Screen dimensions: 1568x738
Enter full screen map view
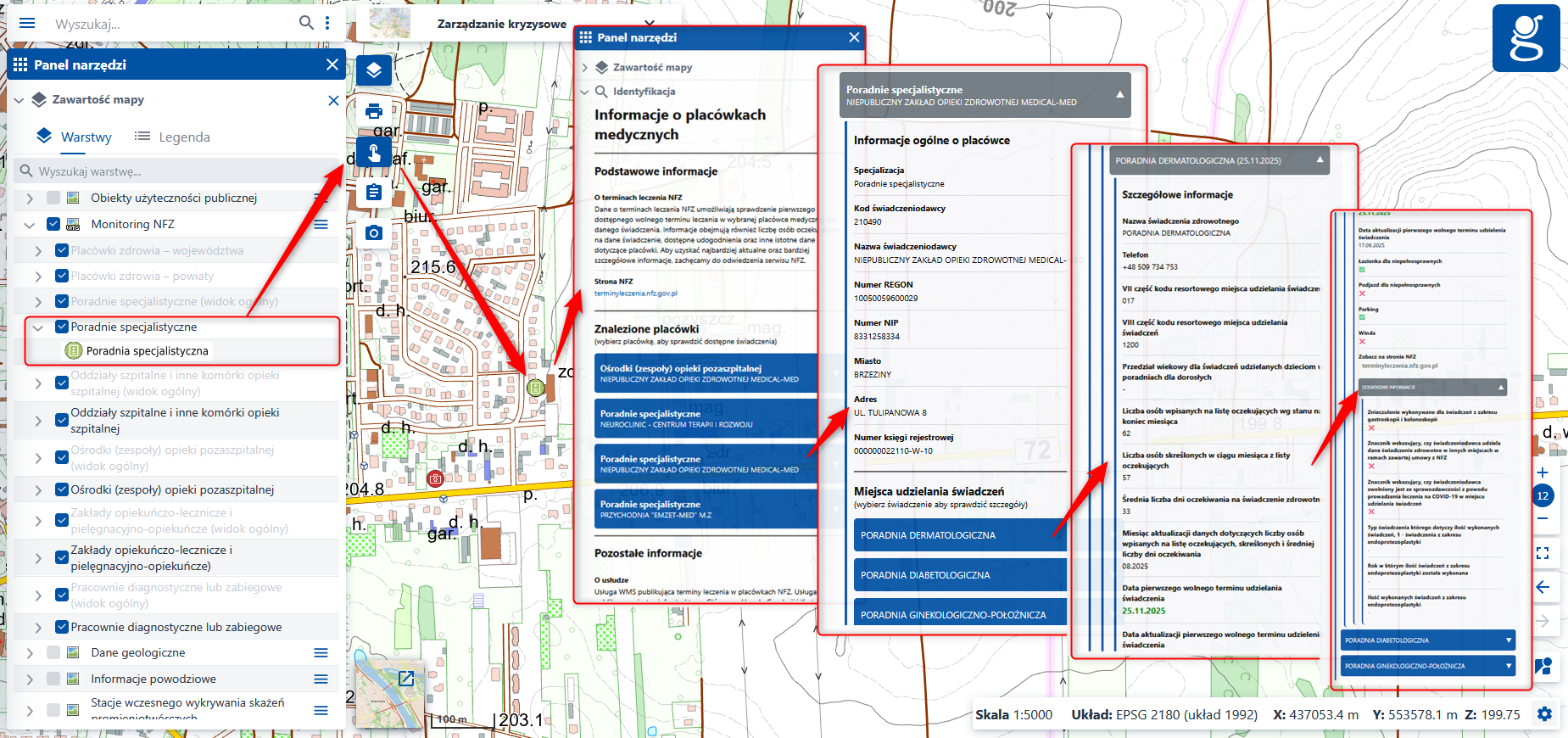click(1543, 553)
